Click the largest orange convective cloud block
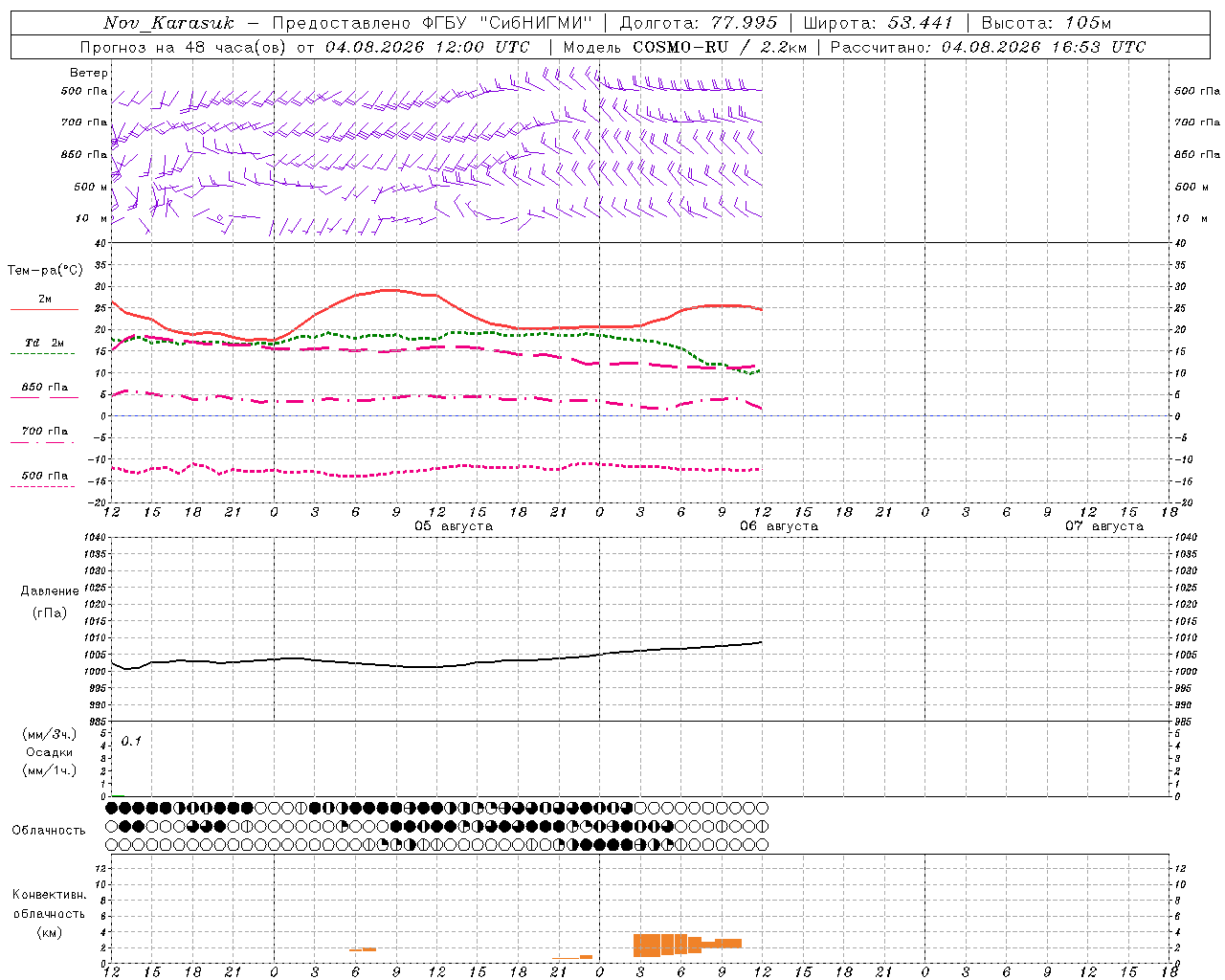 (x=647, y=946)
